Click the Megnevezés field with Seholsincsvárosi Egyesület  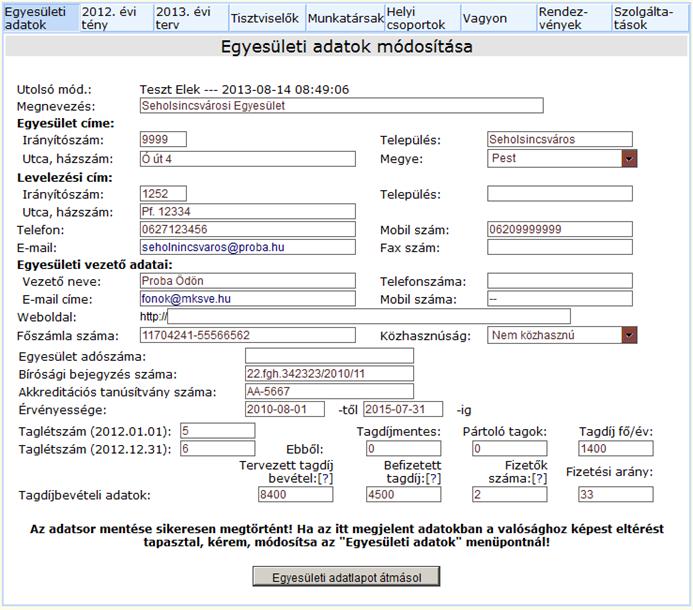tap(342, 106)
